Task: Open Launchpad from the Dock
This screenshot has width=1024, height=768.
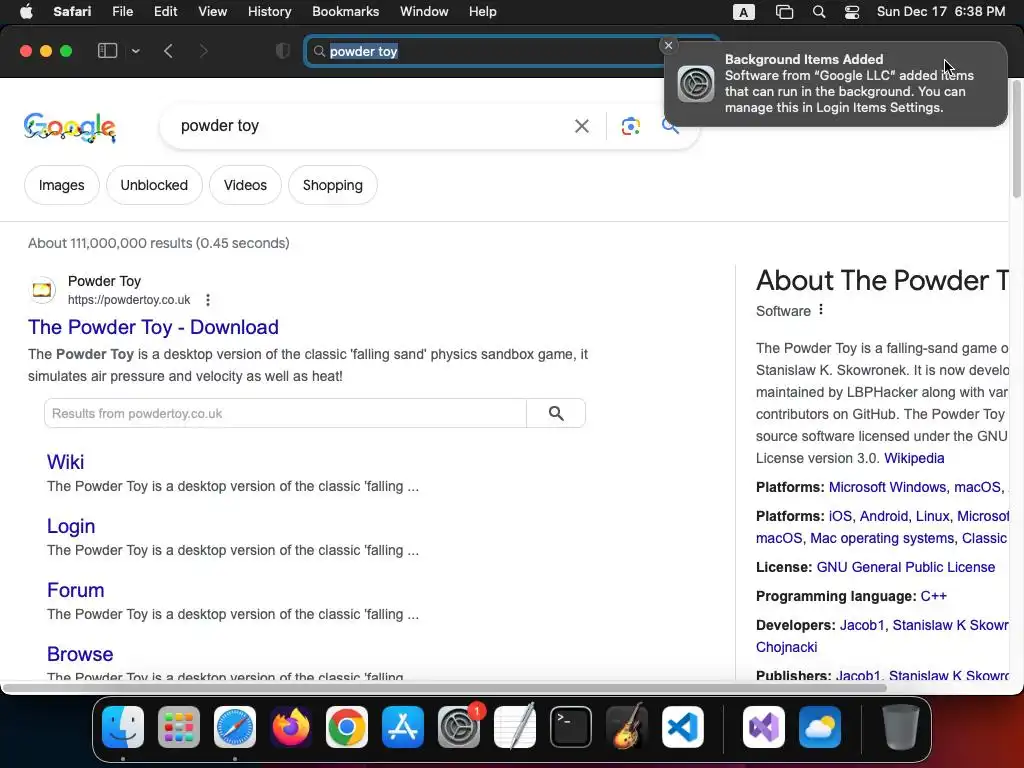Action: pos(179,727)
